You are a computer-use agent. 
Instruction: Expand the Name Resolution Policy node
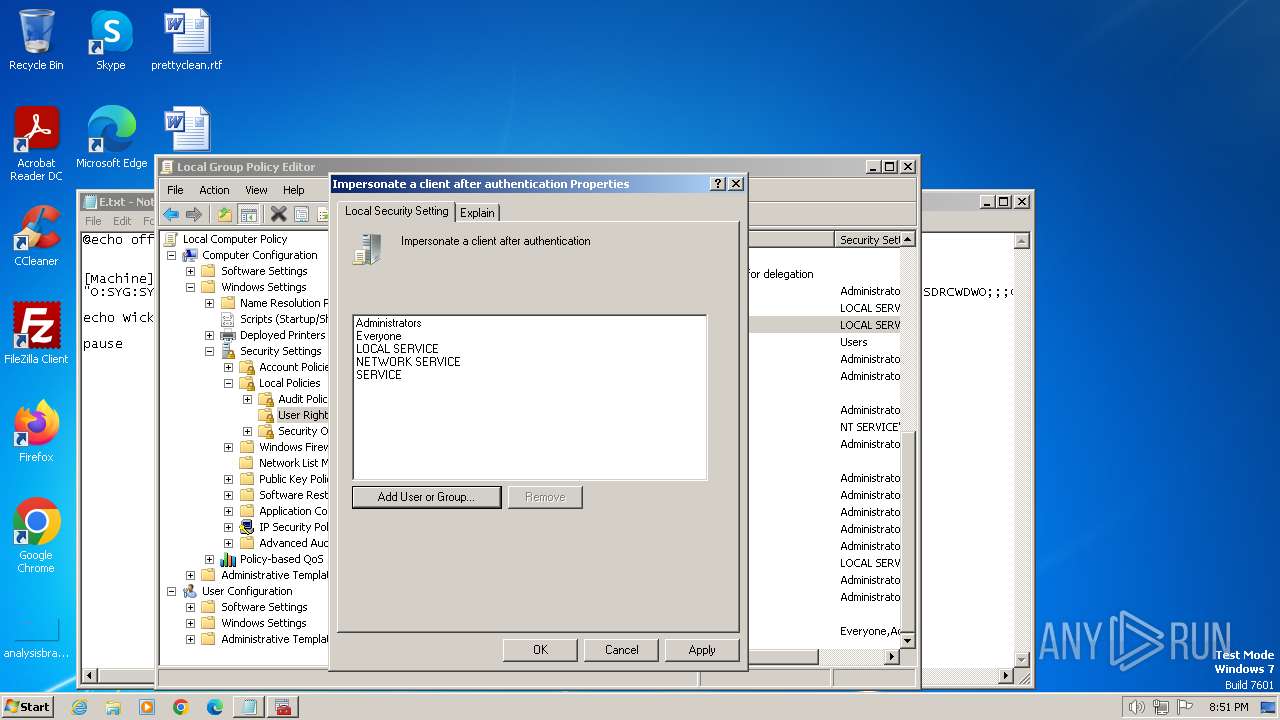click(x=209, y=303)
